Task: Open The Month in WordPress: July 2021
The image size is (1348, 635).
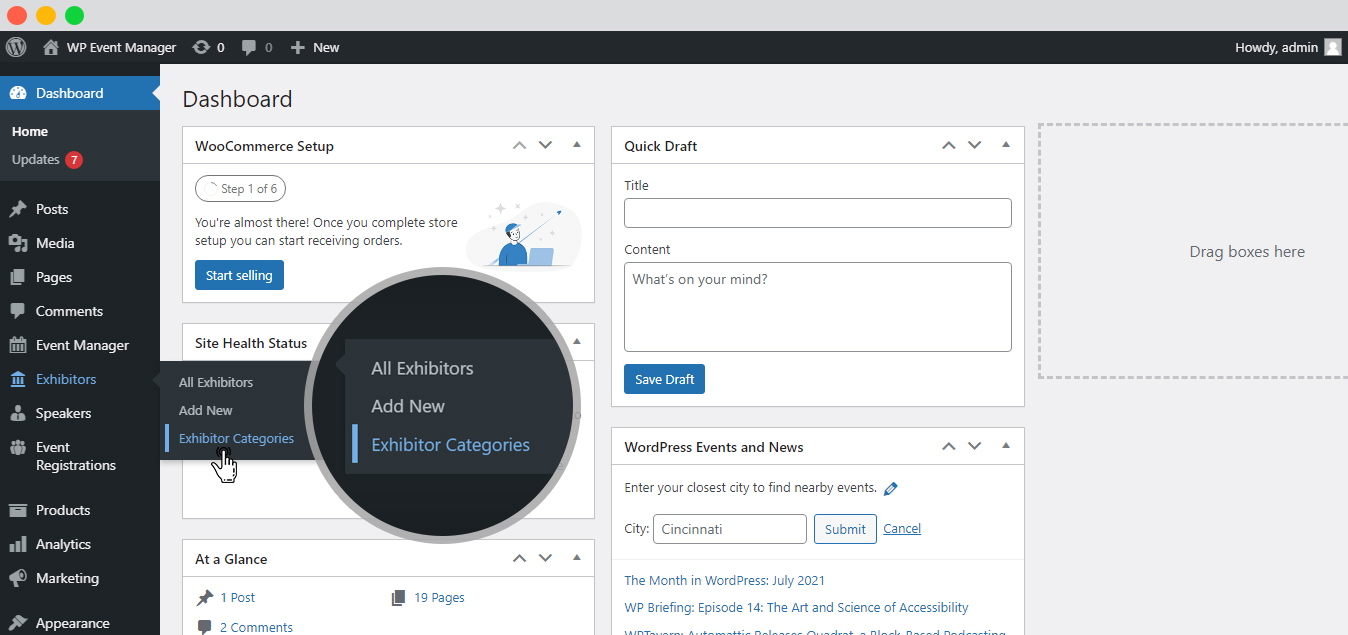Action: tap(724, 580)
